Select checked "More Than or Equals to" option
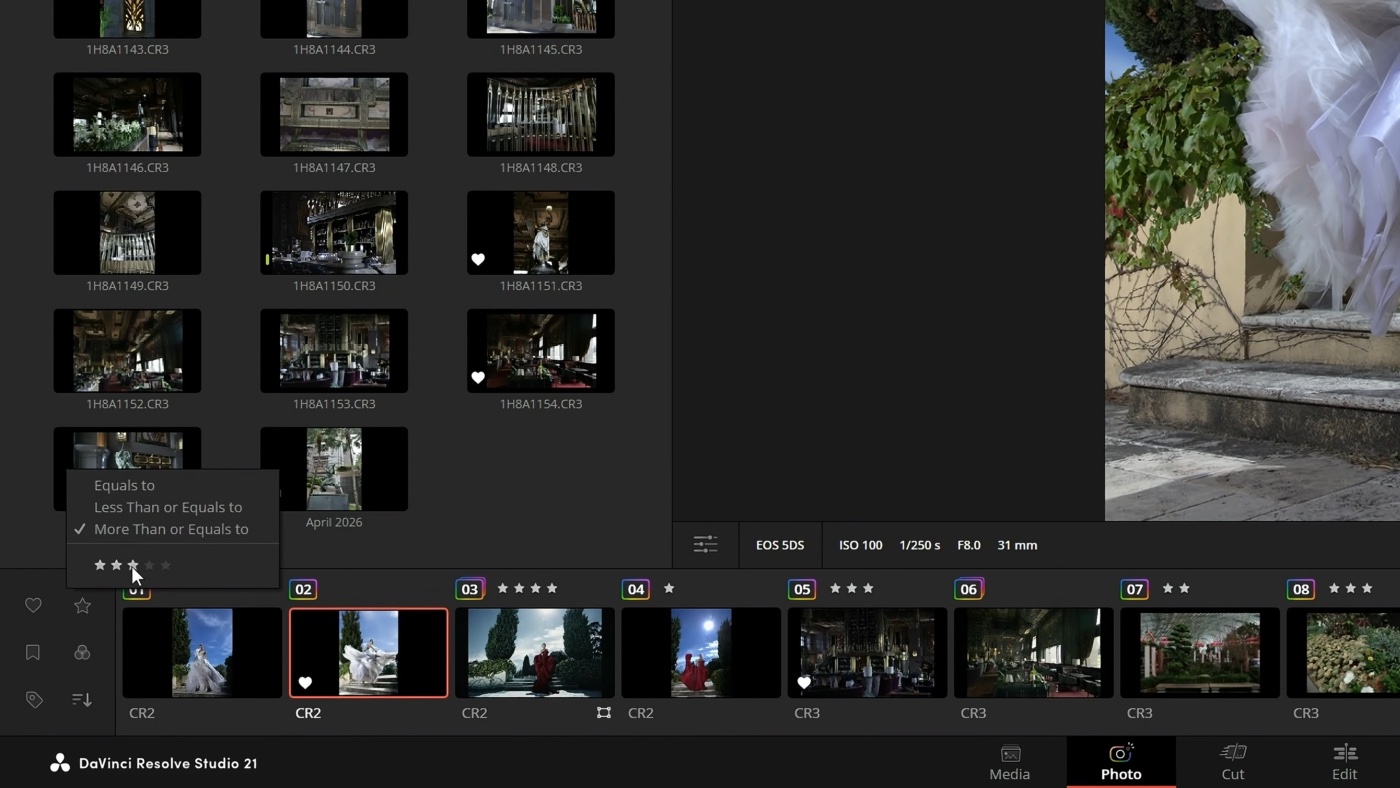The width and height of the screenshot is (1400, 788). pyautogui.click(x=171, y=529)
